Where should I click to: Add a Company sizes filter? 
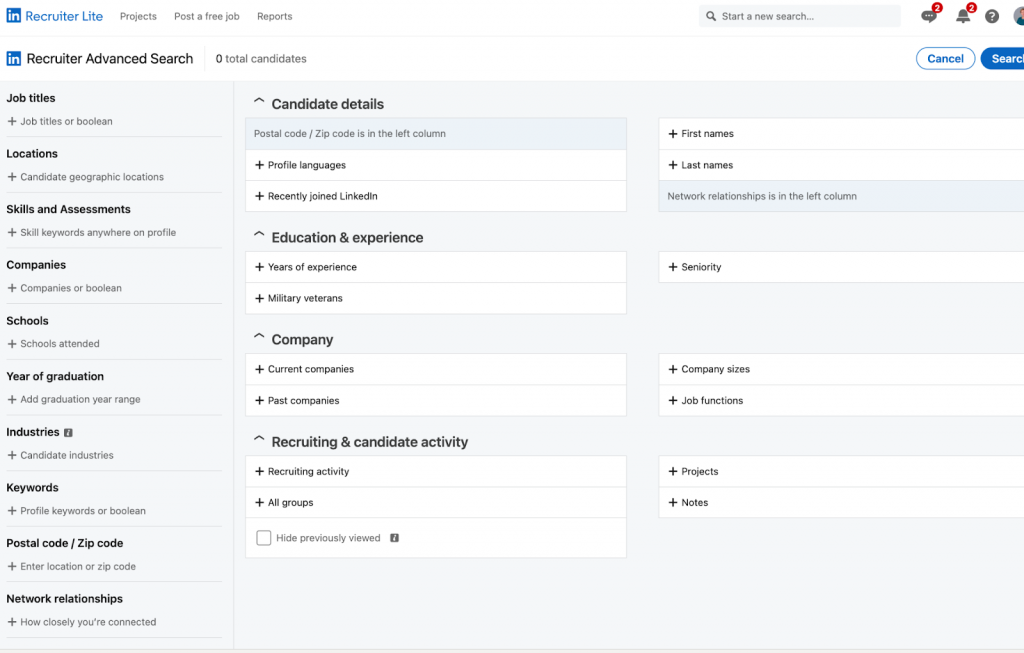[715, 369]
